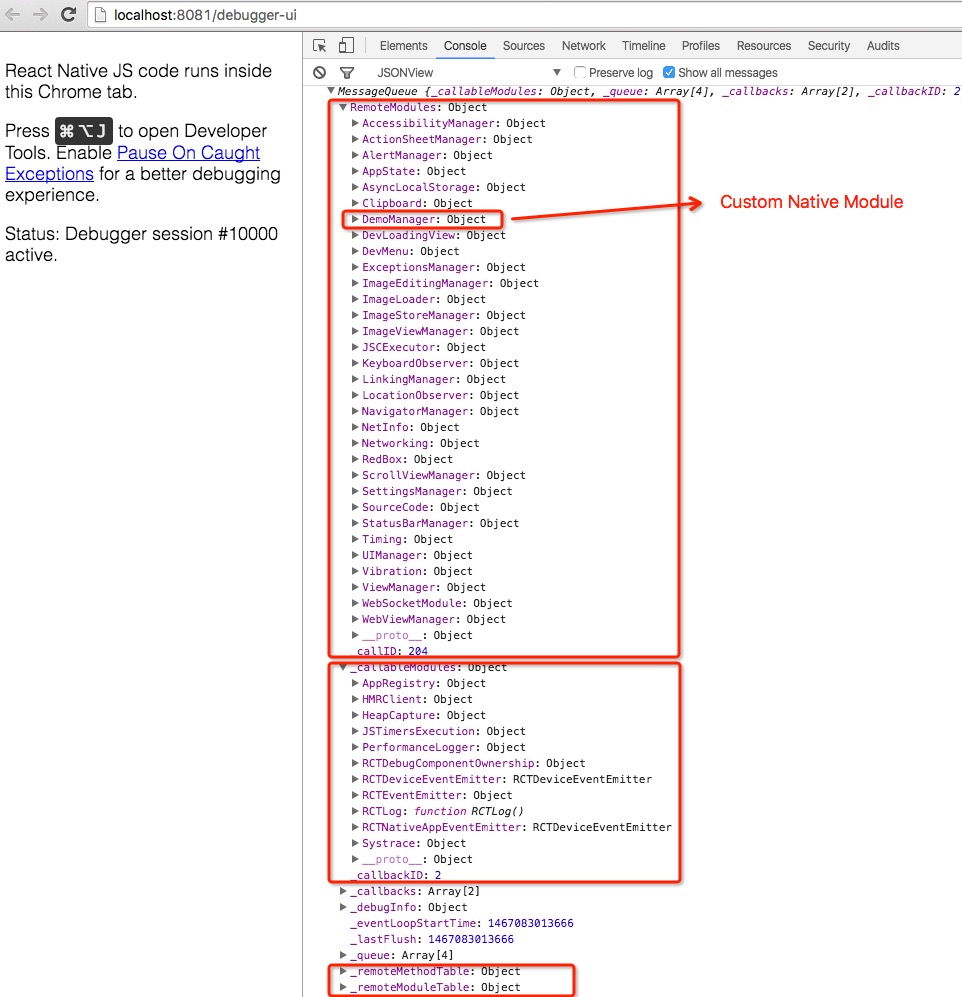
Task: Open the Sources tab
Action: click(523, 46)
